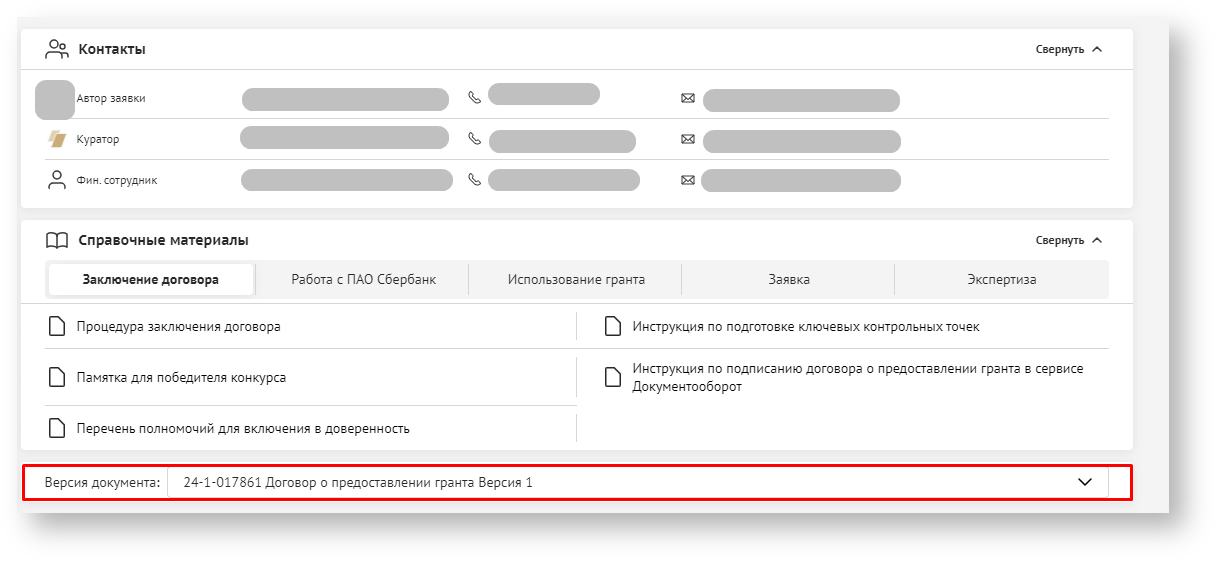Switch to the Использование гранта tab
The width and height of the screenshot is (1217, 561).
click(575, 280)
